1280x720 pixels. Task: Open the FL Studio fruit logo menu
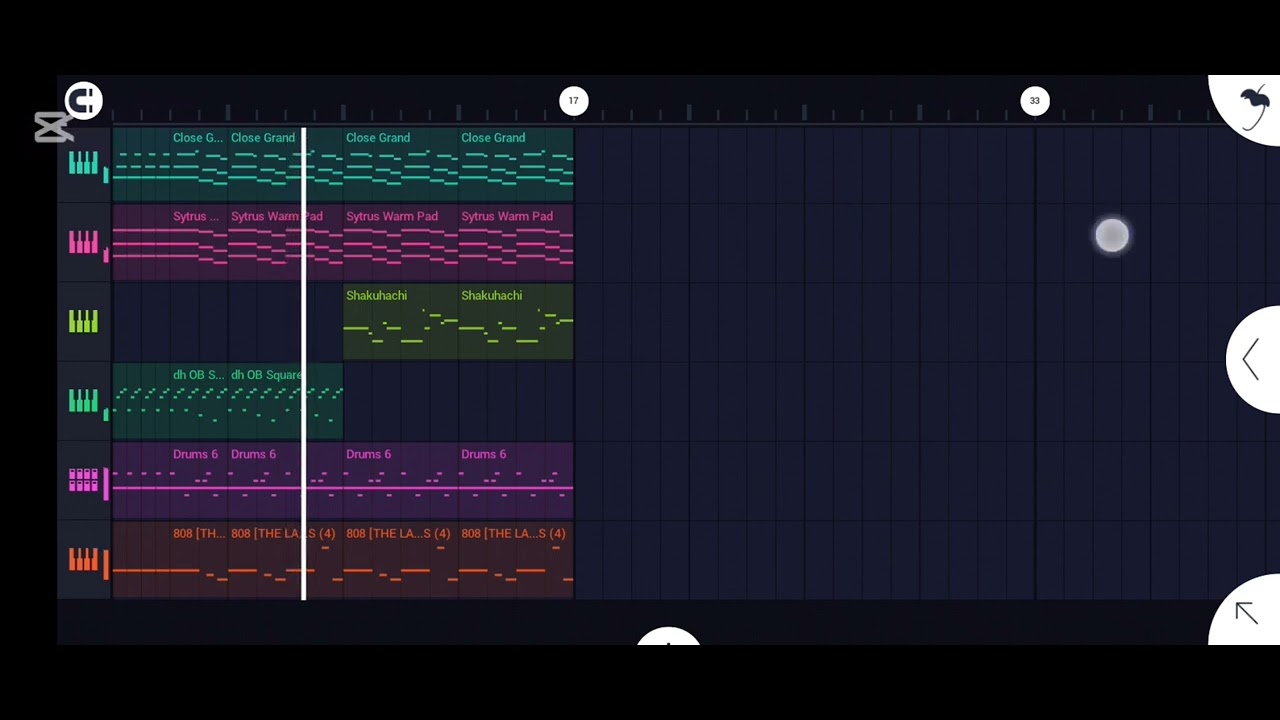(x=1253, y=107)
